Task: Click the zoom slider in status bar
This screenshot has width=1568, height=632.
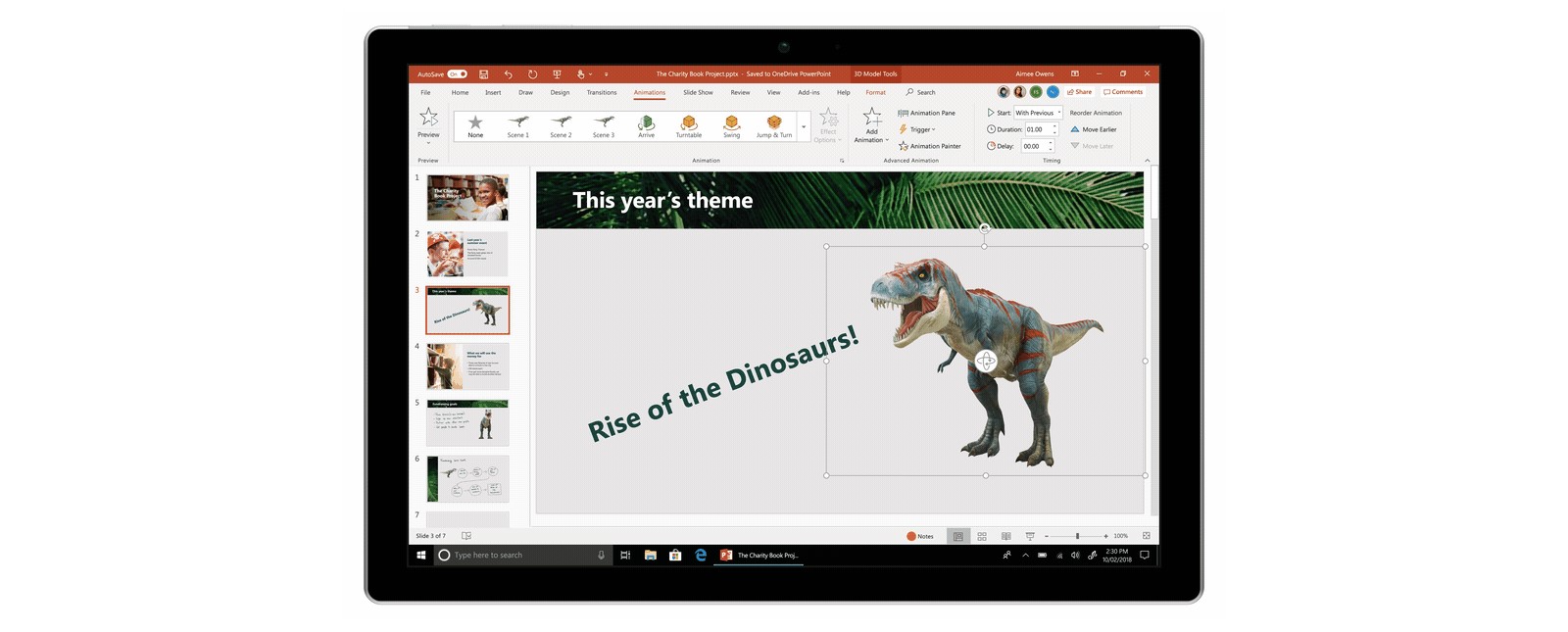Action: (1077, 536)
